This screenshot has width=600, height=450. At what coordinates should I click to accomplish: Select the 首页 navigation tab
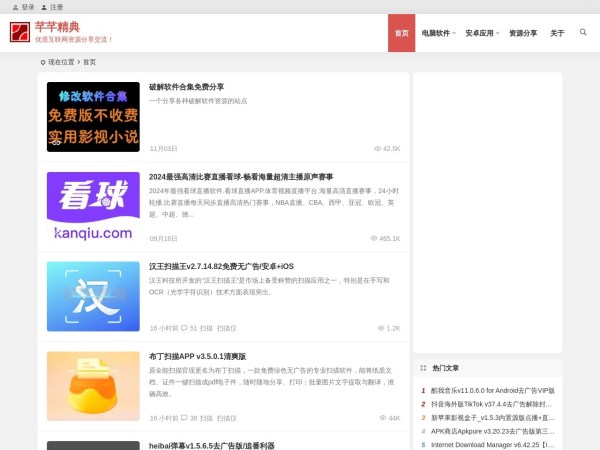[x=401, y=33]
